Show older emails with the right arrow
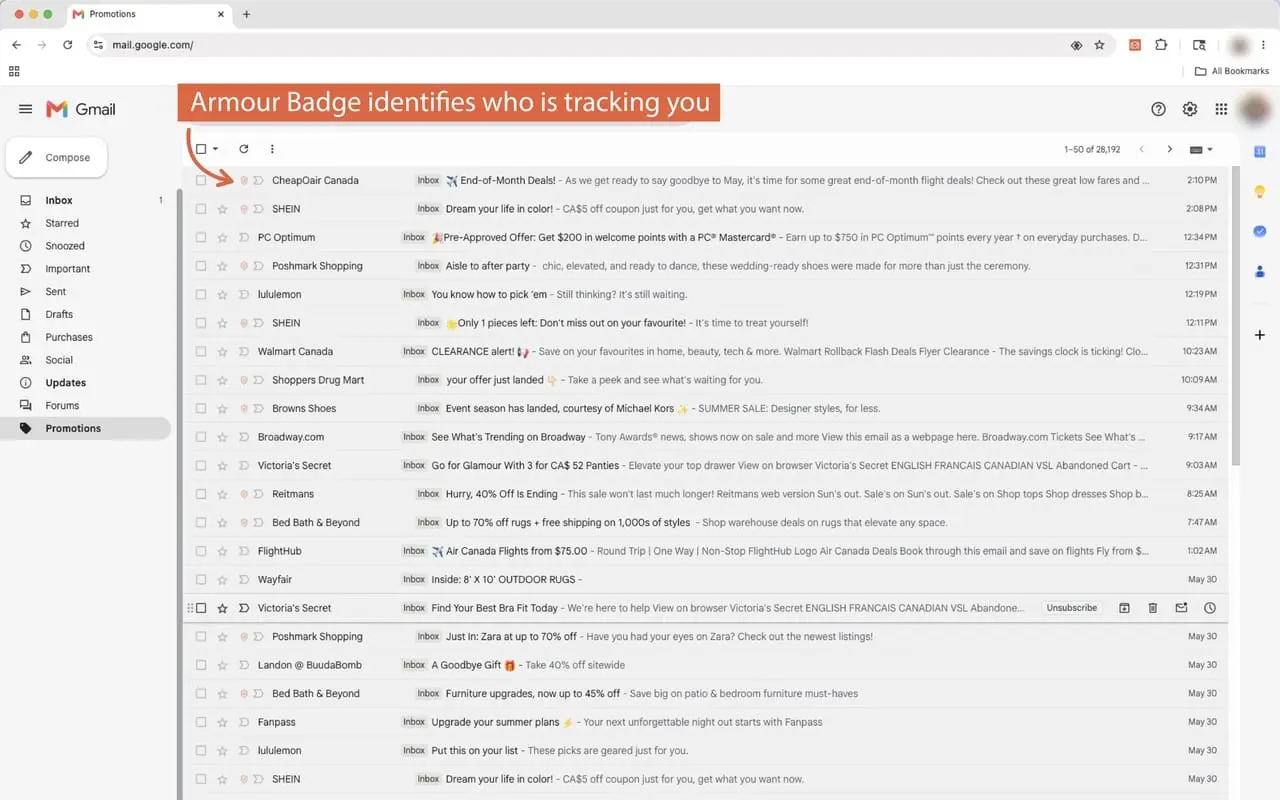The image size is (1280, 800). pyautogui.click(x=1170, y=149)
